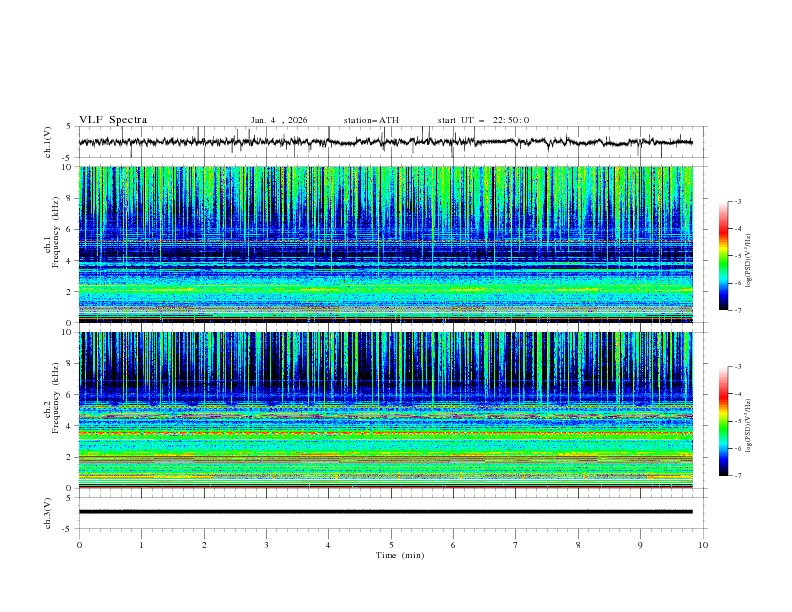Click time axis tick label "1"
Screen dimensions: 792x612
click(x=141, y=545)
